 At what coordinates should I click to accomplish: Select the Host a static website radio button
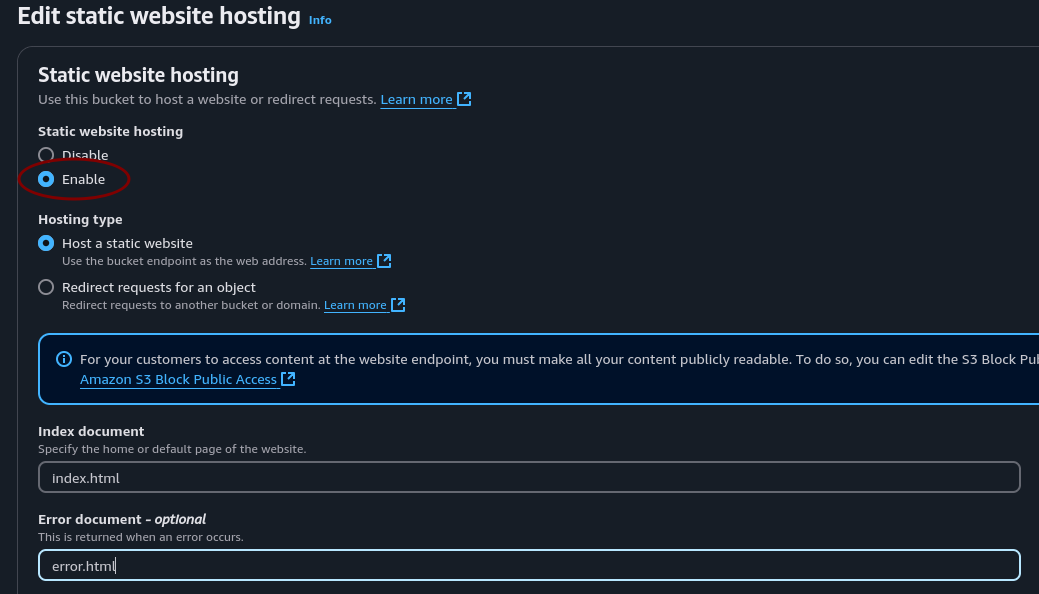point(46,243)
